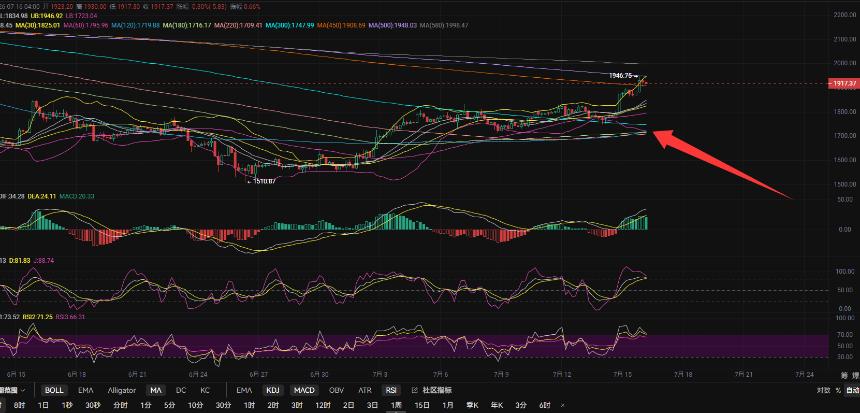This screenshot has height=413, width=860.
Task: Switch to the 2日 timeframe
Action: [348, 405]
